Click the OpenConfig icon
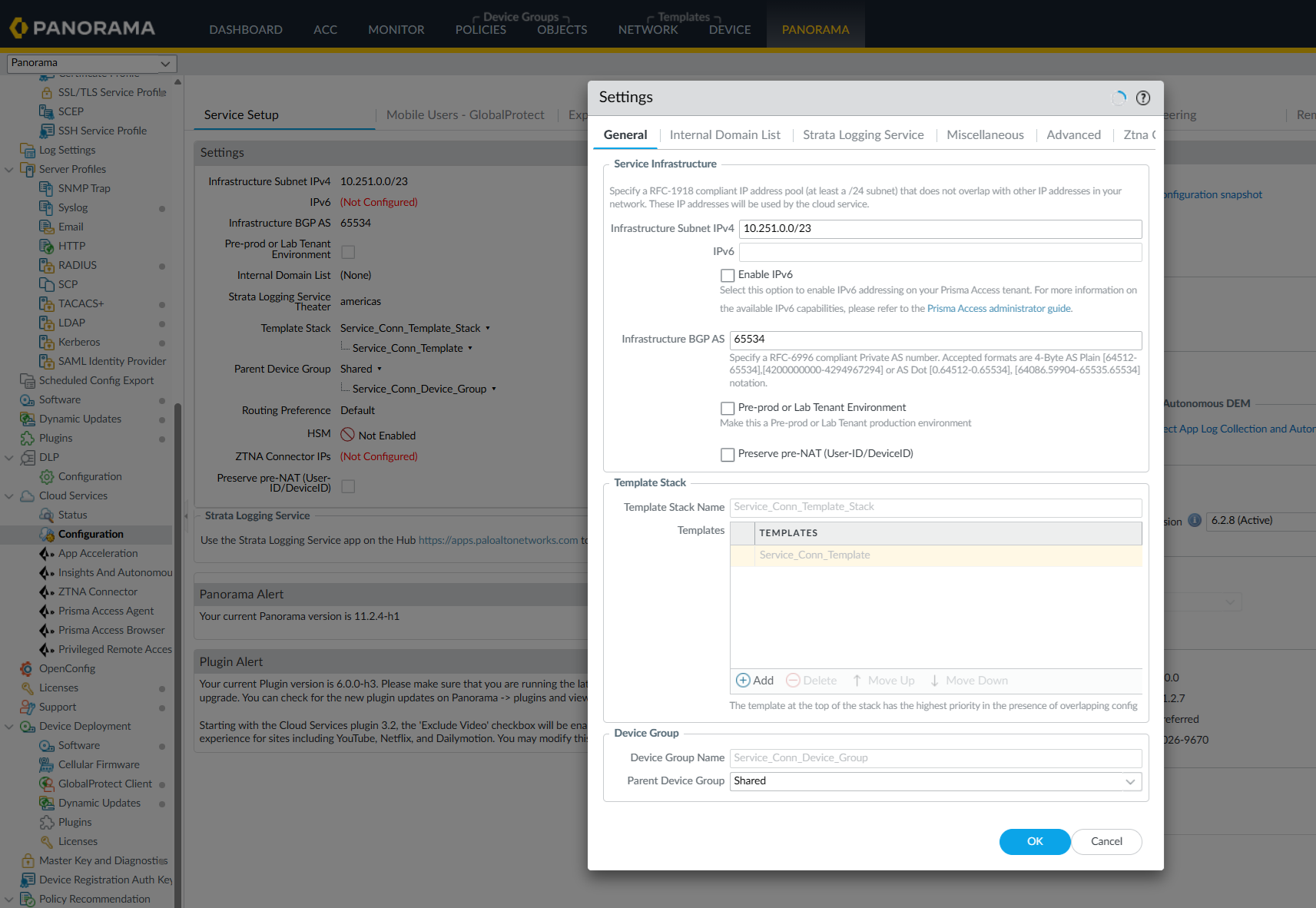The image size is (1316, 908). click(x=28, y=668)
